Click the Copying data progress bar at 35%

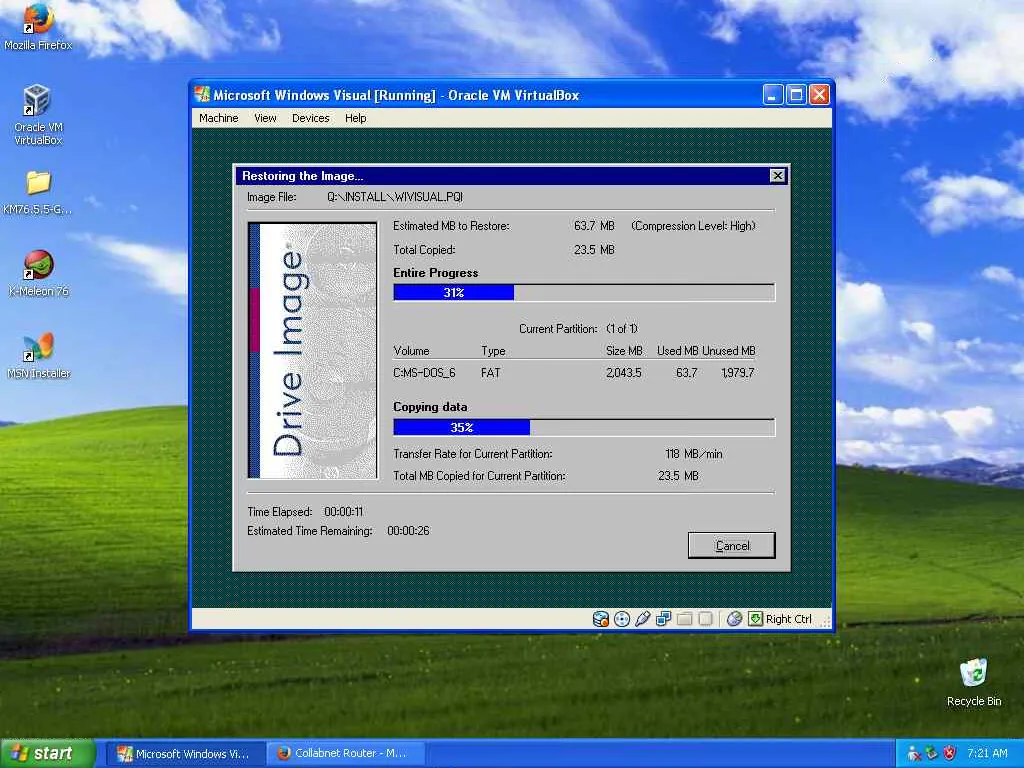click(x=584, y=428)
